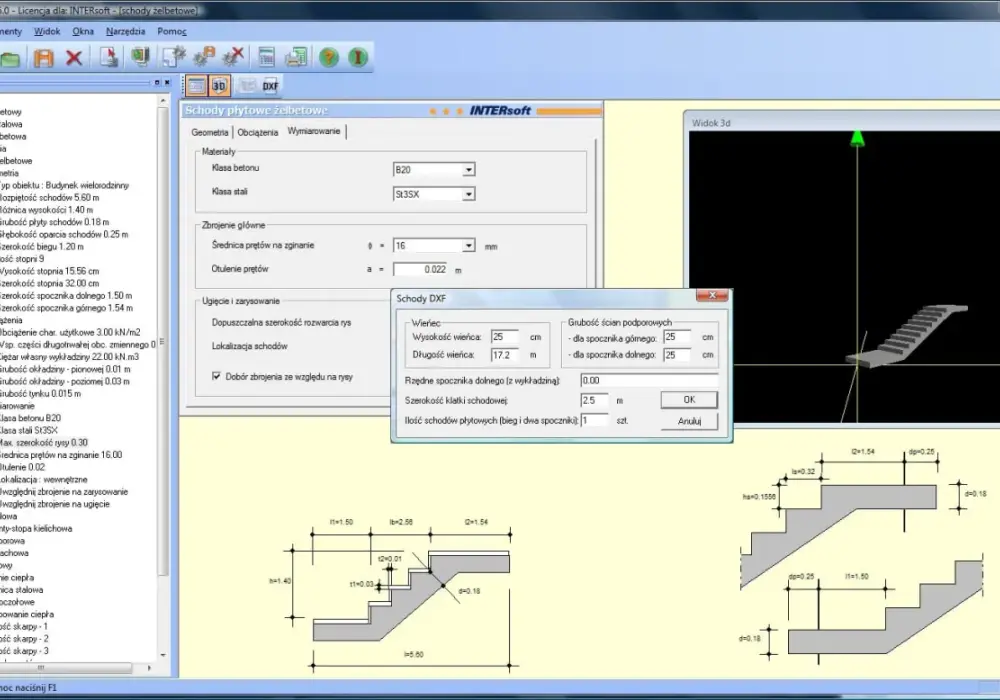The image size is (1000, 700).
Task: Close the Schody DXF dialog
Action: pos(712,295)
